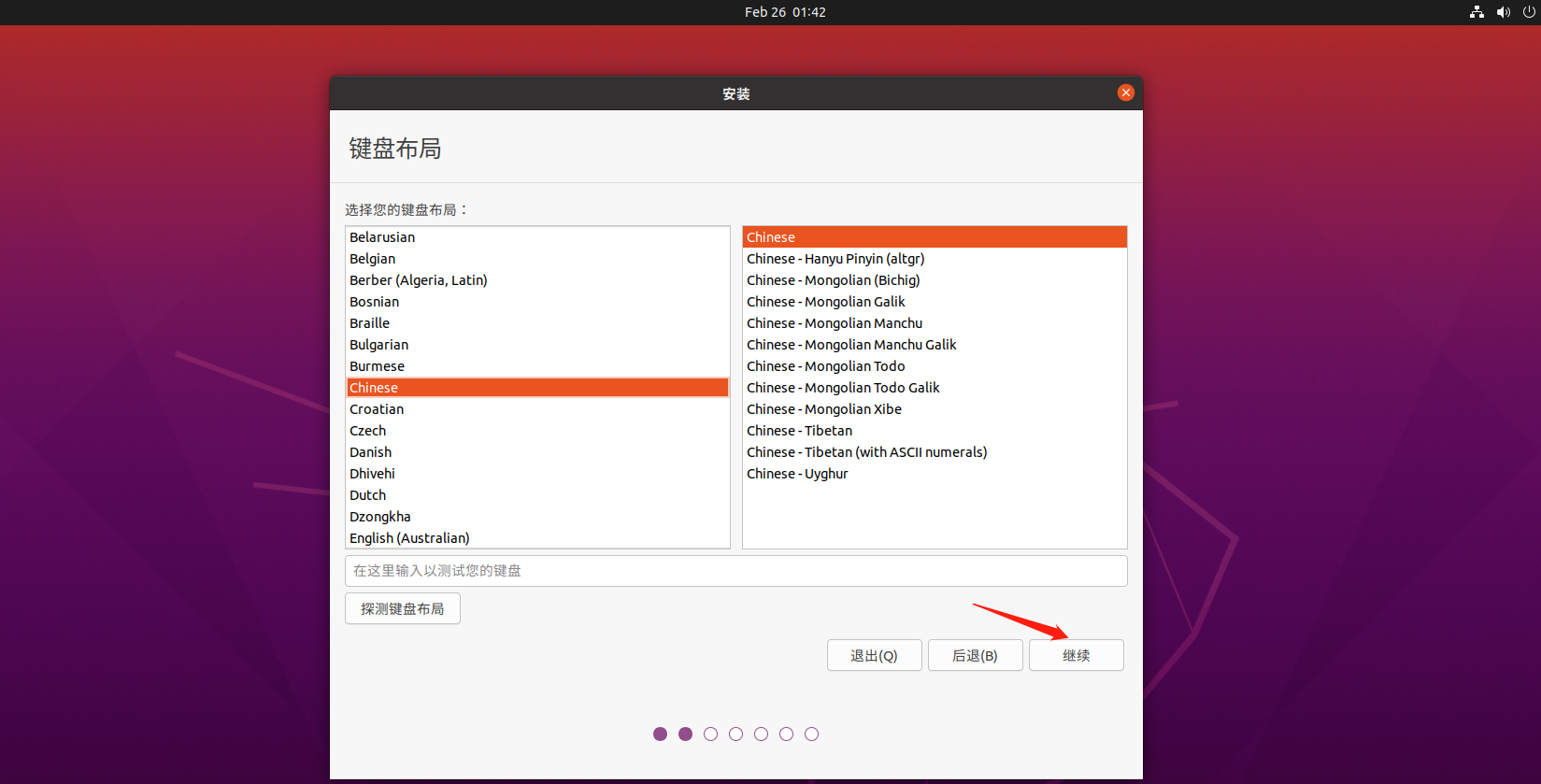Select highlighted Chinese variant in right list

point(935,237)
